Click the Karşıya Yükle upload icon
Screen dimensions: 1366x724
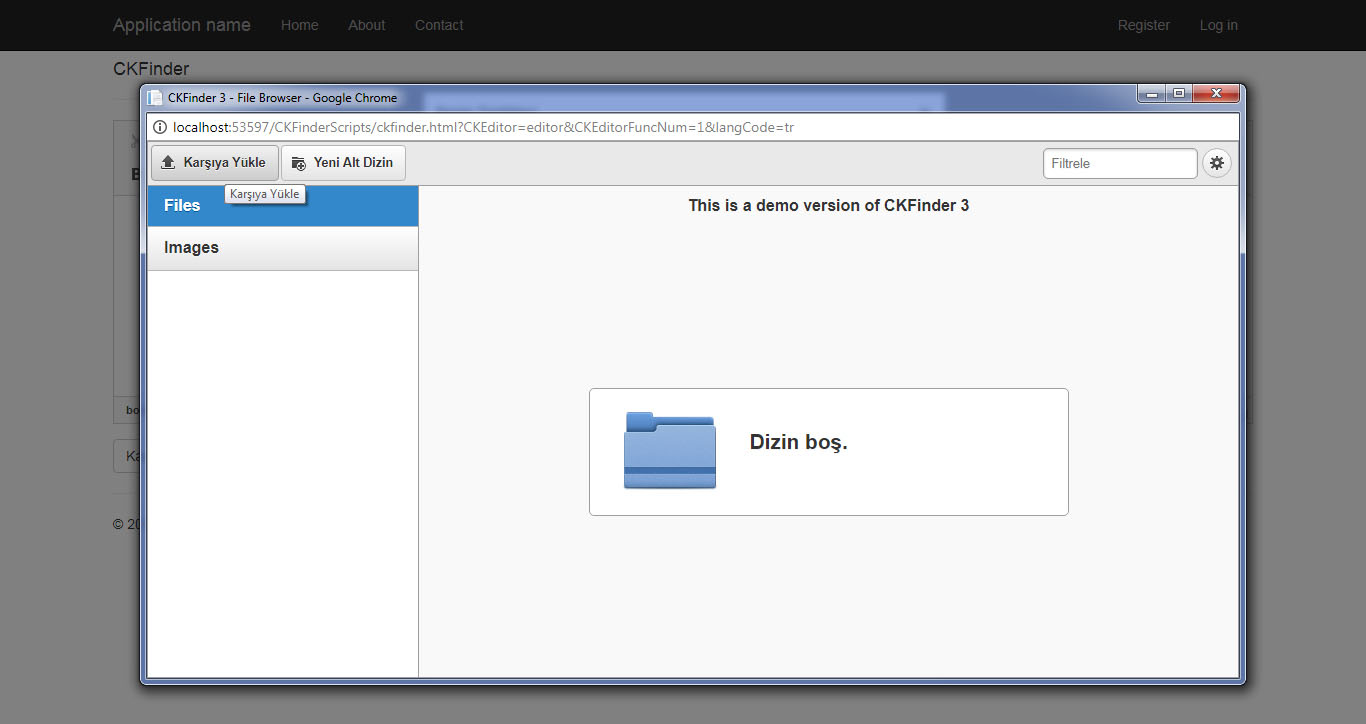tap(168, 163)
